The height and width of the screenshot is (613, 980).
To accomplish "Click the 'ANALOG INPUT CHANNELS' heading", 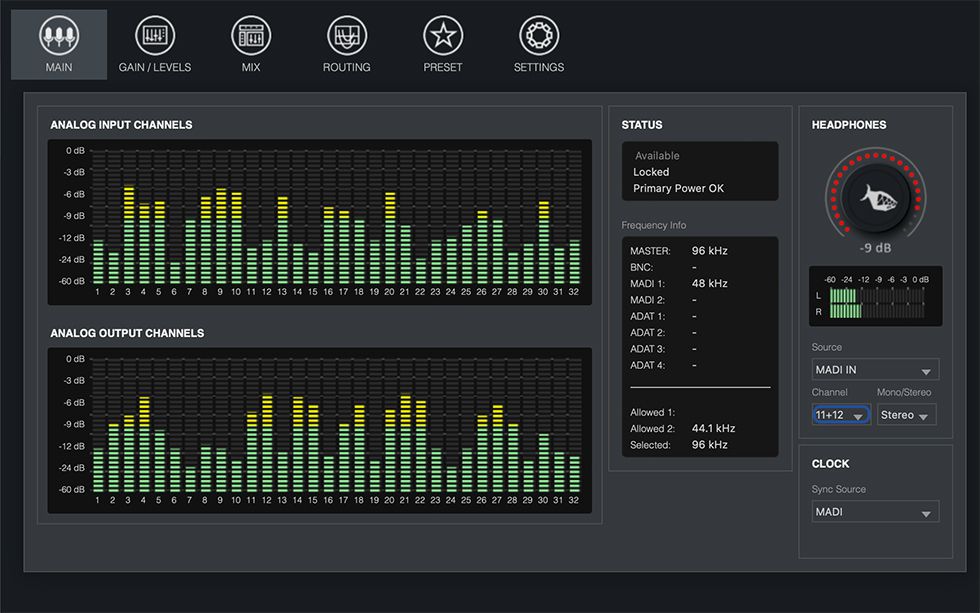I will click(x=121, y=125).
